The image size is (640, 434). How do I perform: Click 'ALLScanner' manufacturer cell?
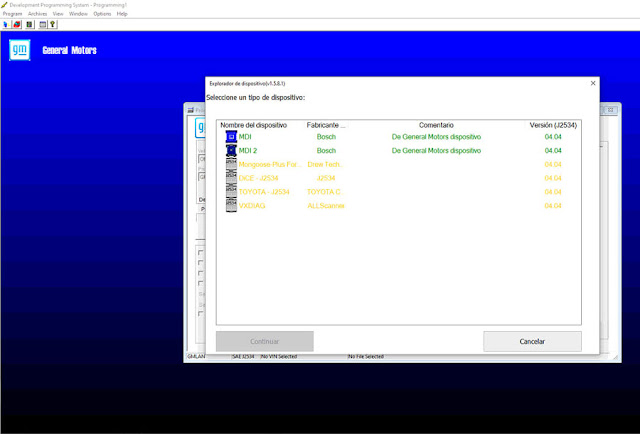326,206
